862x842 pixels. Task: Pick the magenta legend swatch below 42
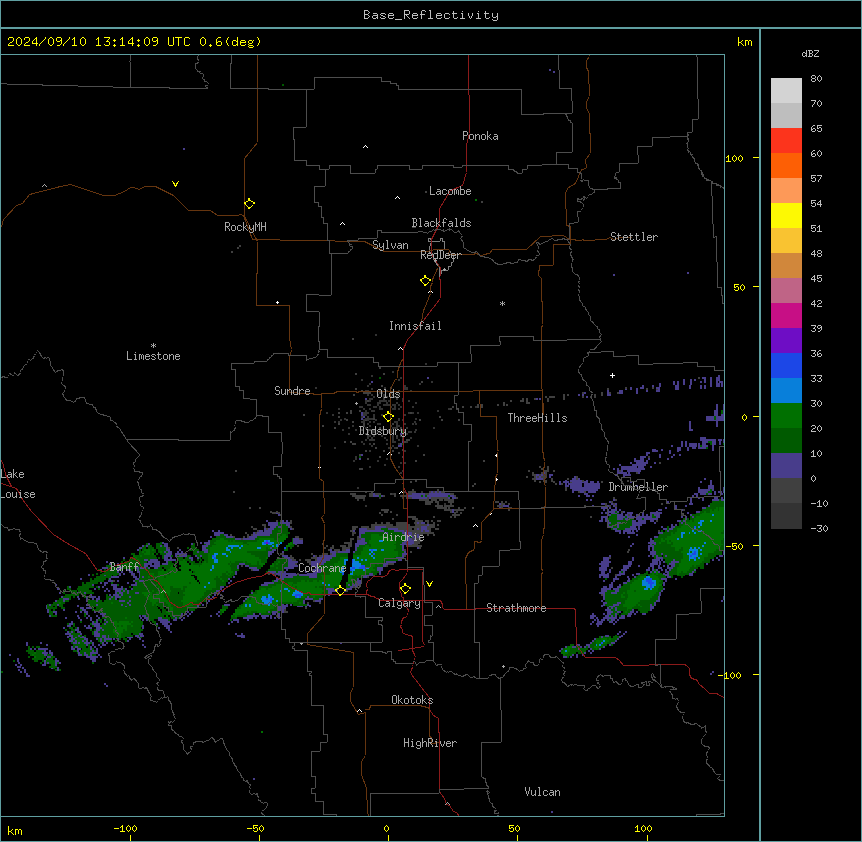(x=786, y=315)
